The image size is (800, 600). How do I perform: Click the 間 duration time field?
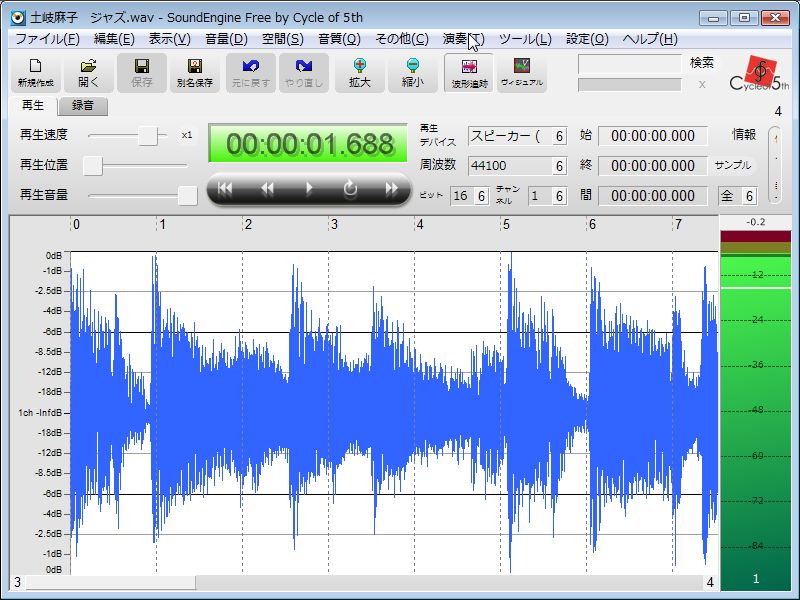[653, 196]
